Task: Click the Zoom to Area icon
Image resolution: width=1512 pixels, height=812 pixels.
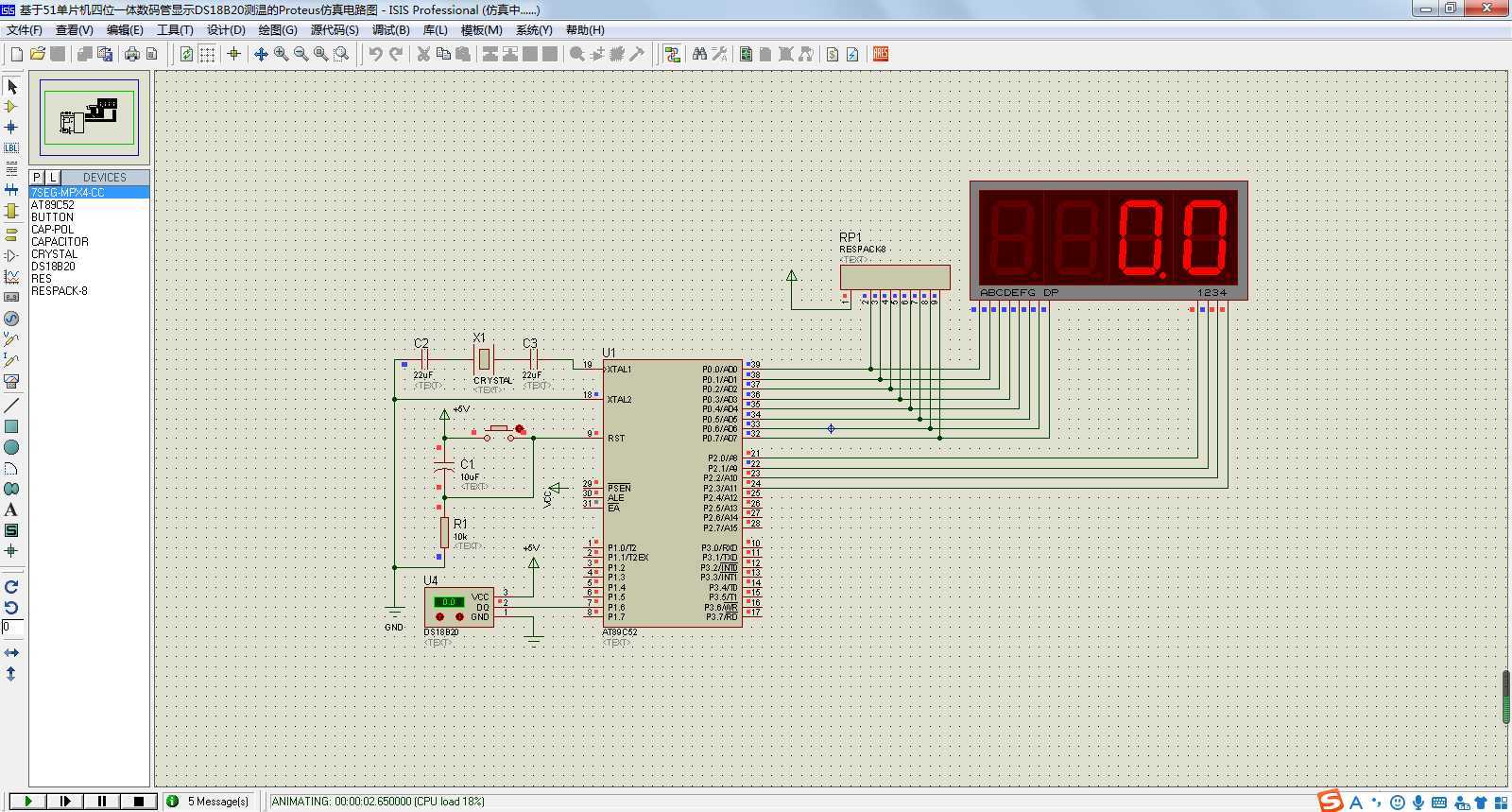Action: point(341,54)
